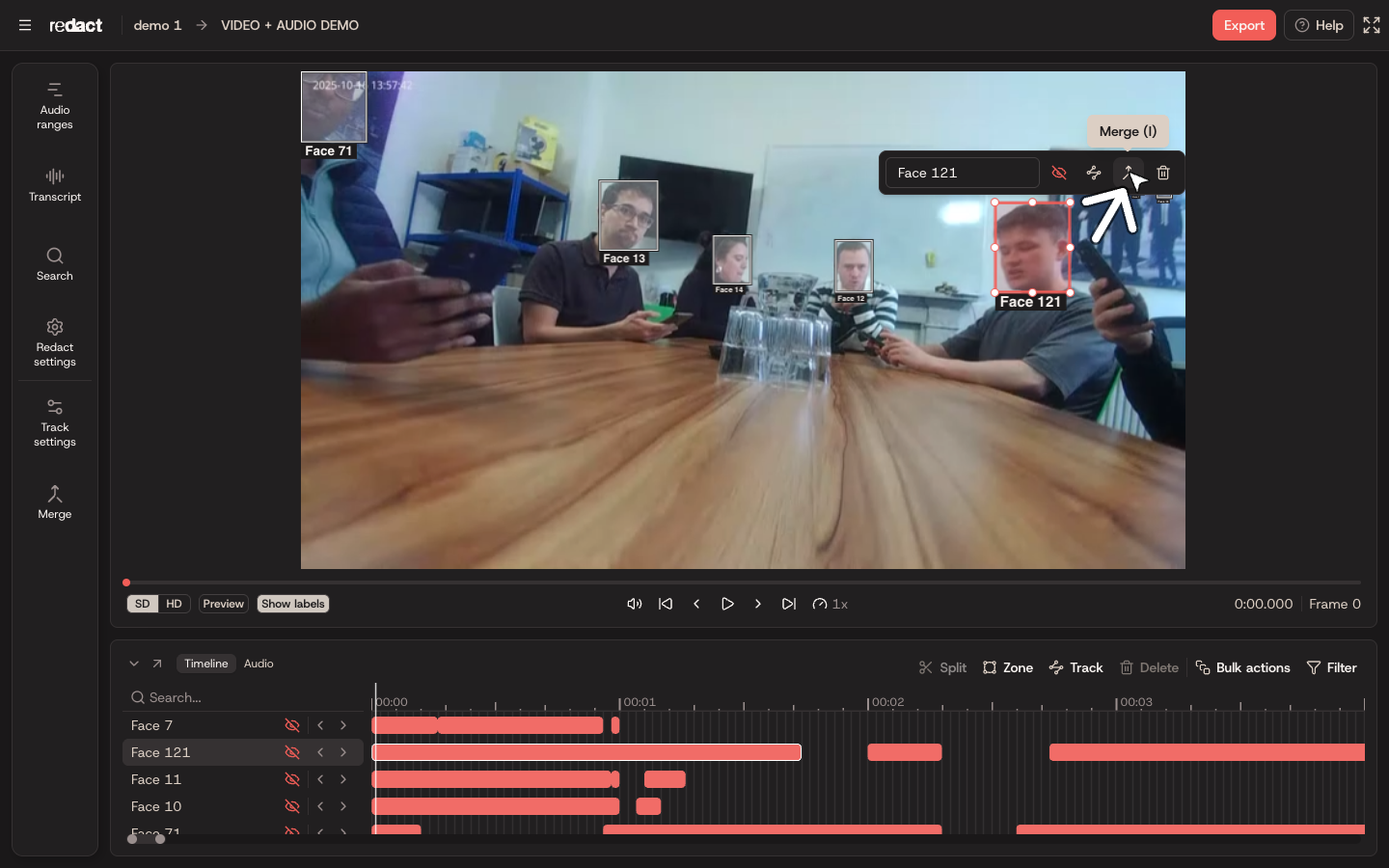Screen dimensions: 1389x868
Task: Step back one frame
Action: pyautogui.click(x=696, y=604)
